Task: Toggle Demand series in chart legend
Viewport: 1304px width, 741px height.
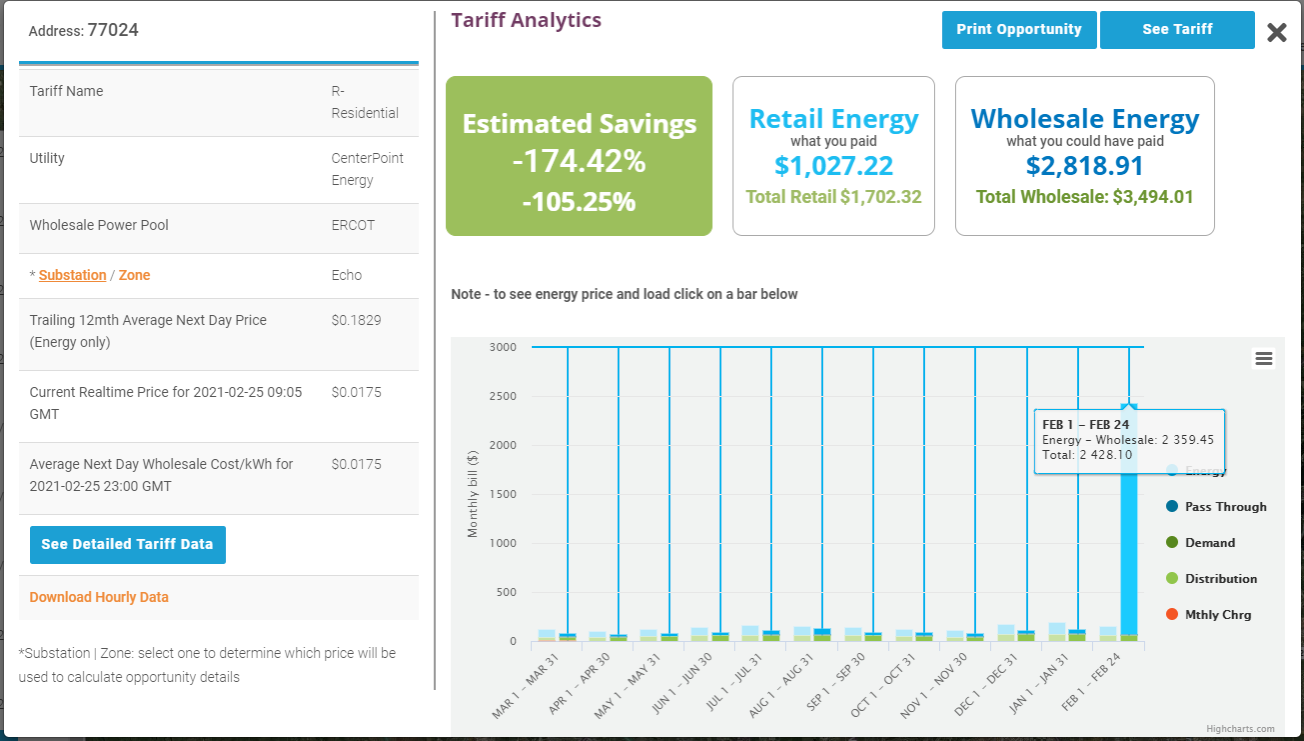Action: 1209,543
